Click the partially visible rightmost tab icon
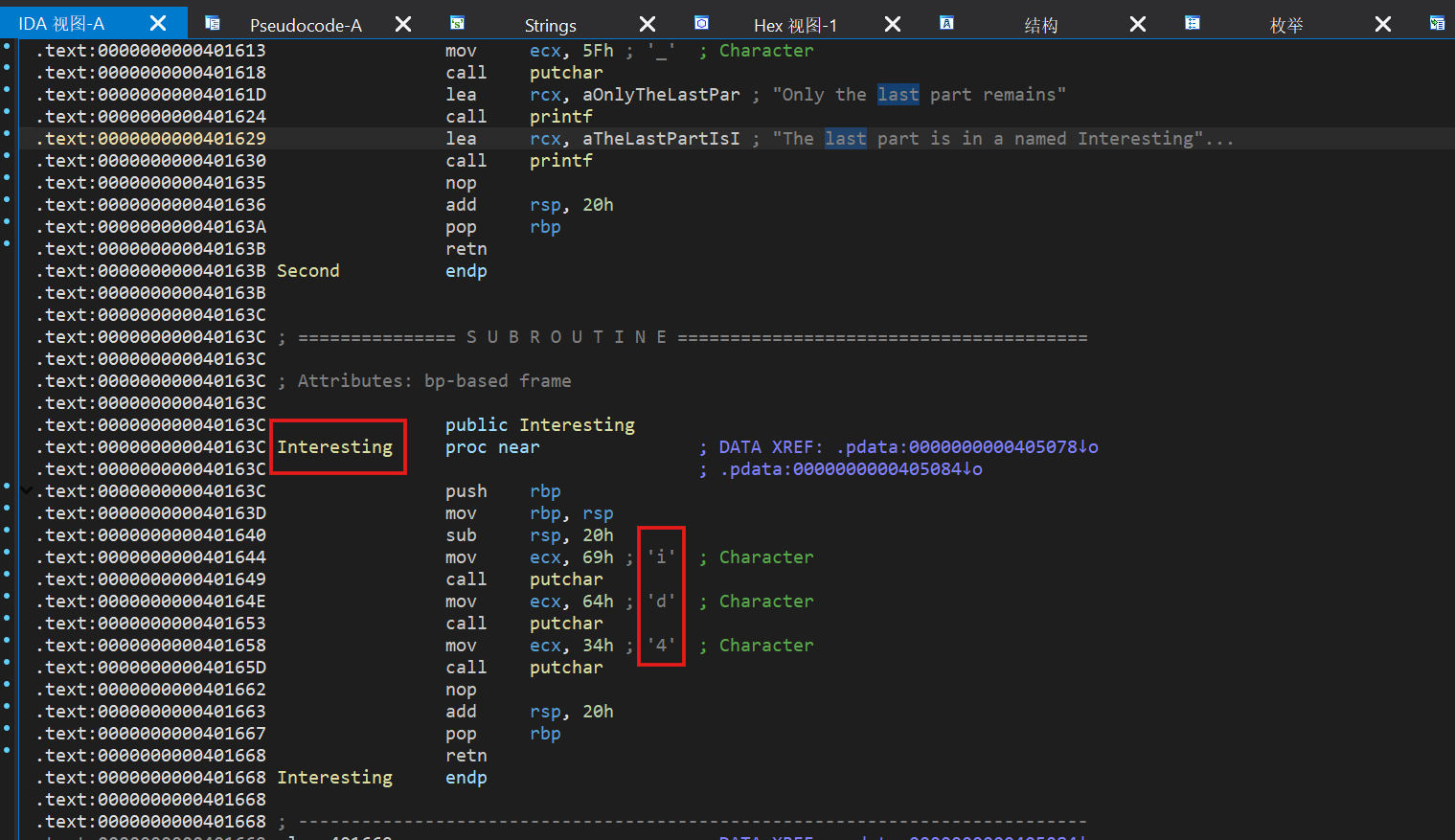 click(1437, 23)
